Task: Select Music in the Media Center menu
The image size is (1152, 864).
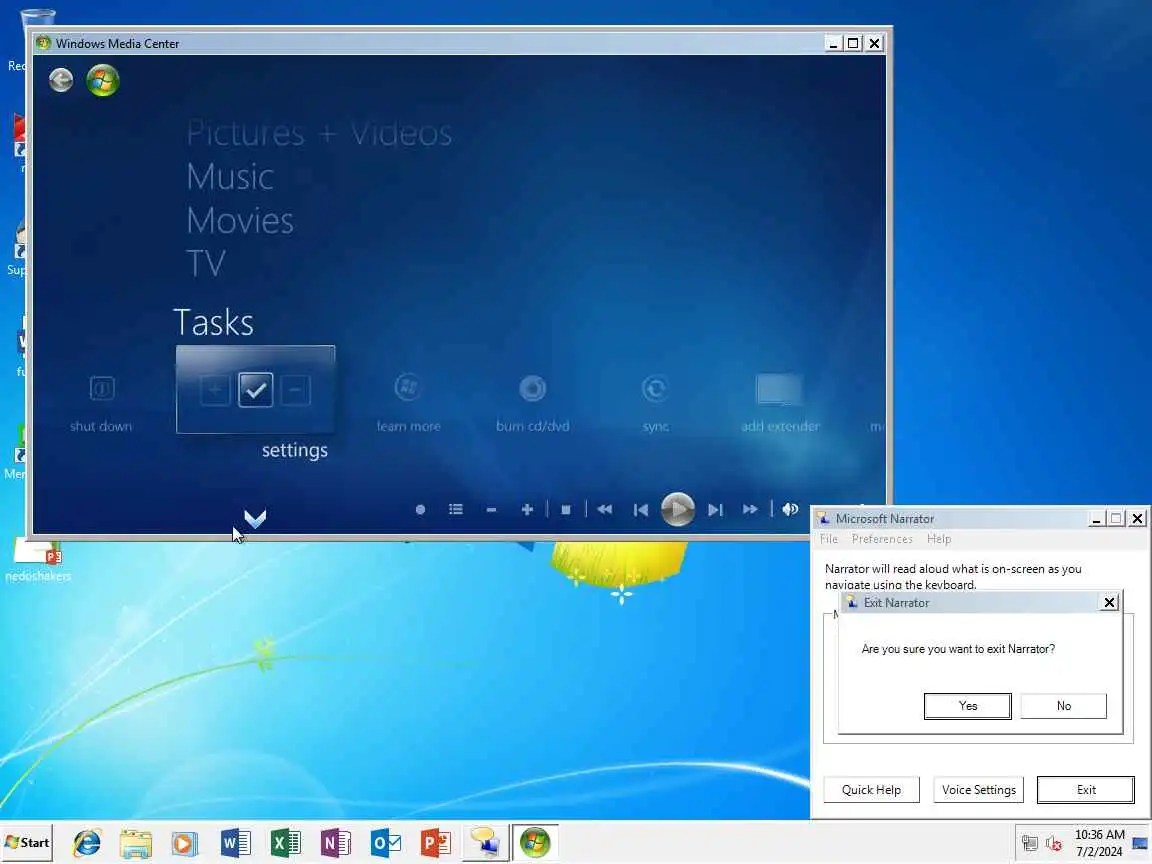Action: click(230, 177)
